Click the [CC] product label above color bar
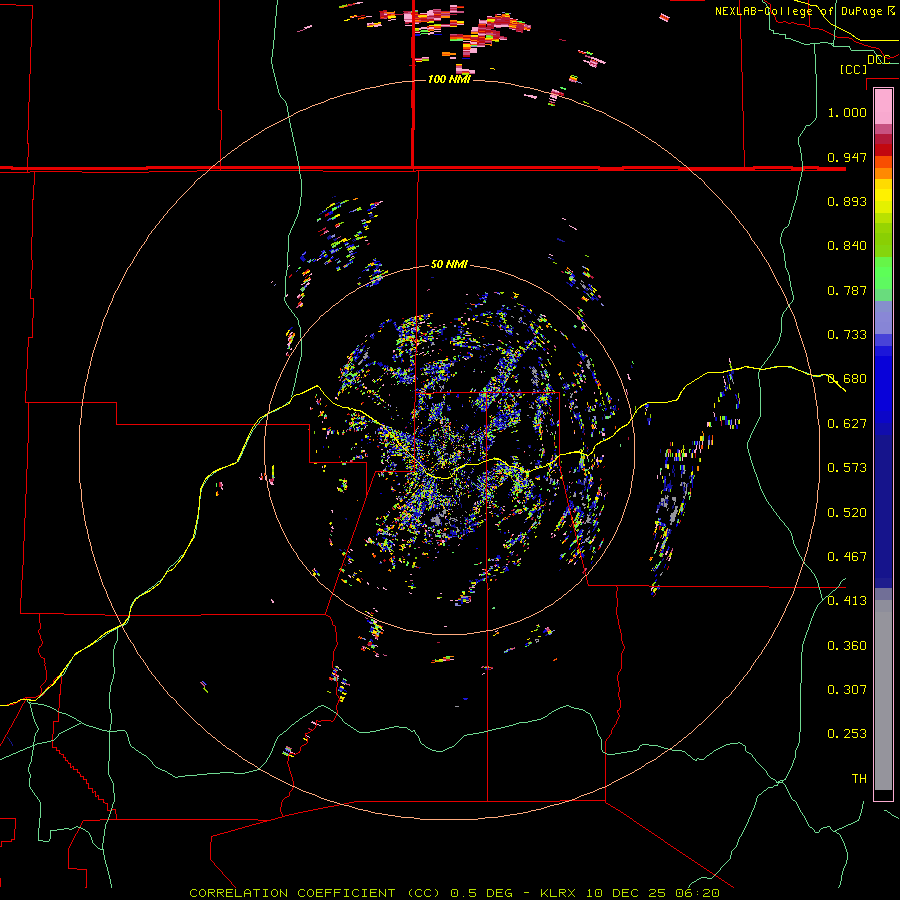This screenshot has height=900, width=900. [853, 69]
